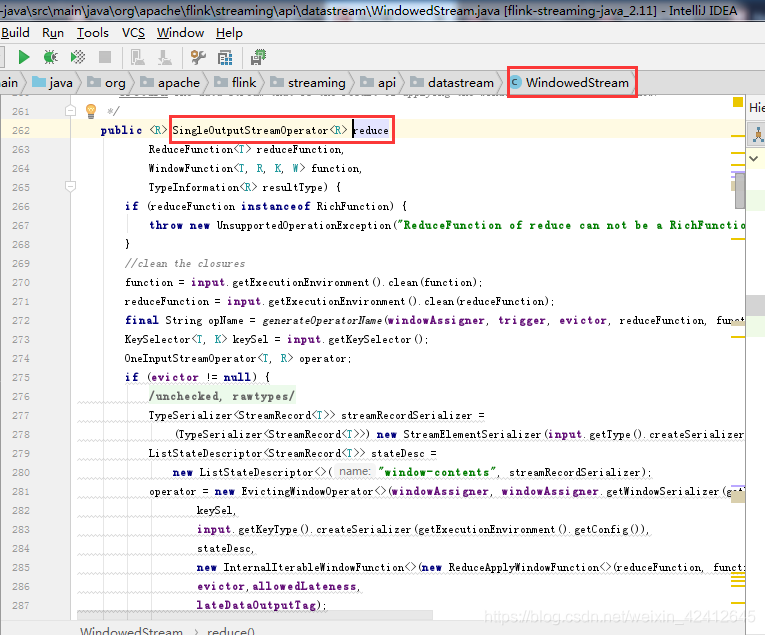Open the Tools menu
Screen dimensions: 765x635
coord(93,33)
